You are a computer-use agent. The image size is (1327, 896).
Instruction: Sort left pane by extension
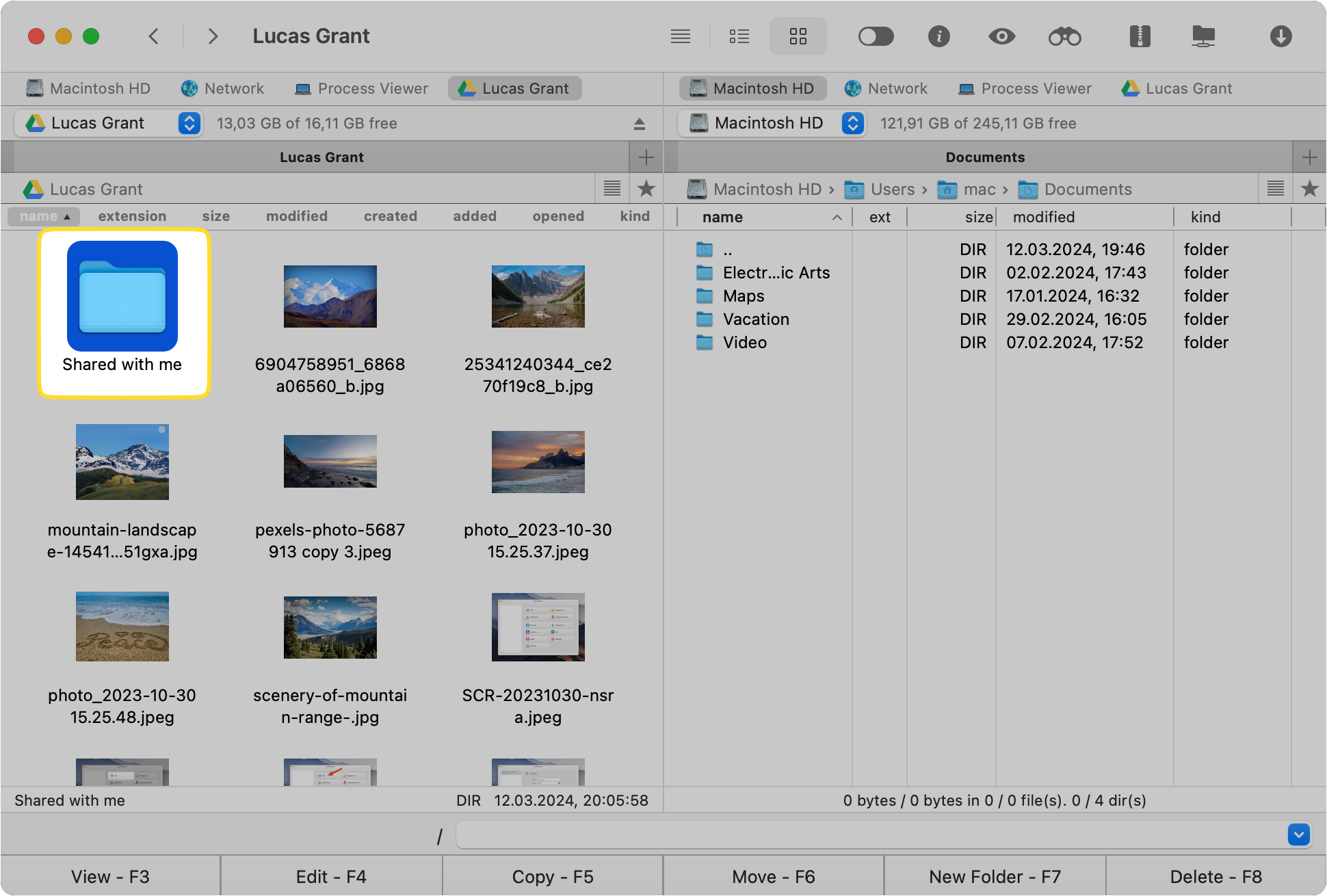point(132,216)
